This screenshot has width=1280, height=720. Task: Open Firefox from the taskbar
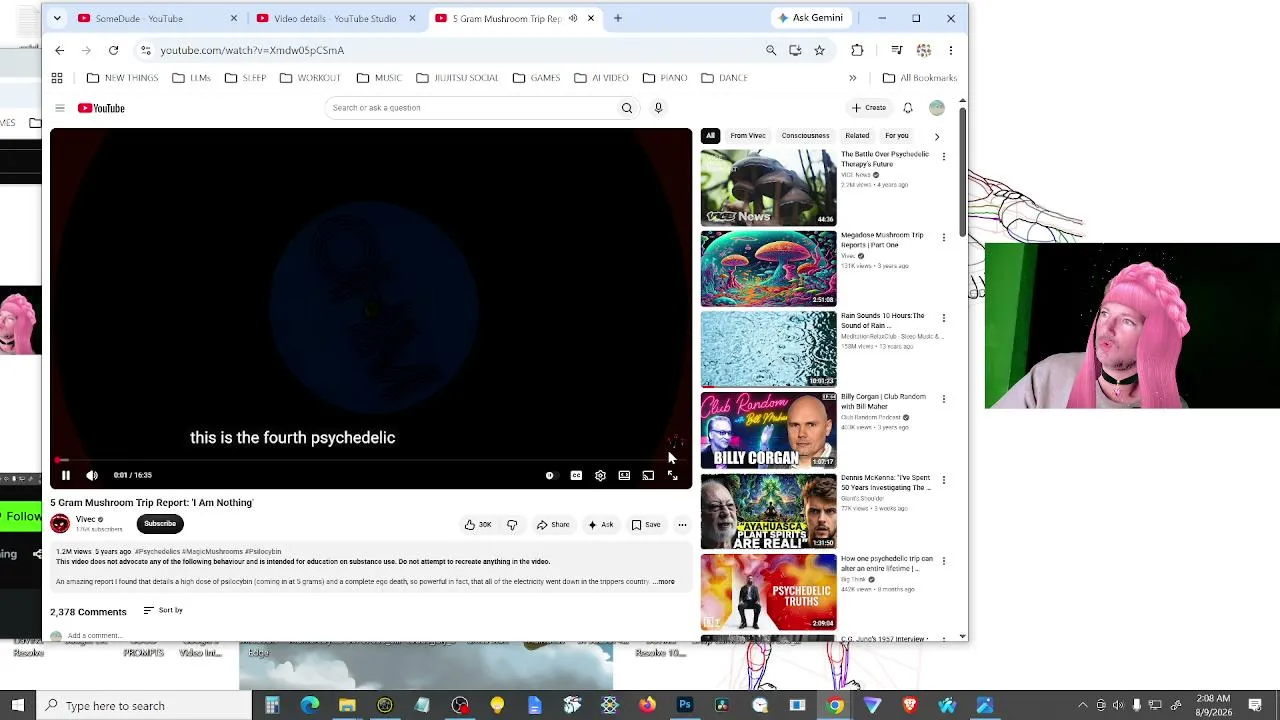(647, 706)
